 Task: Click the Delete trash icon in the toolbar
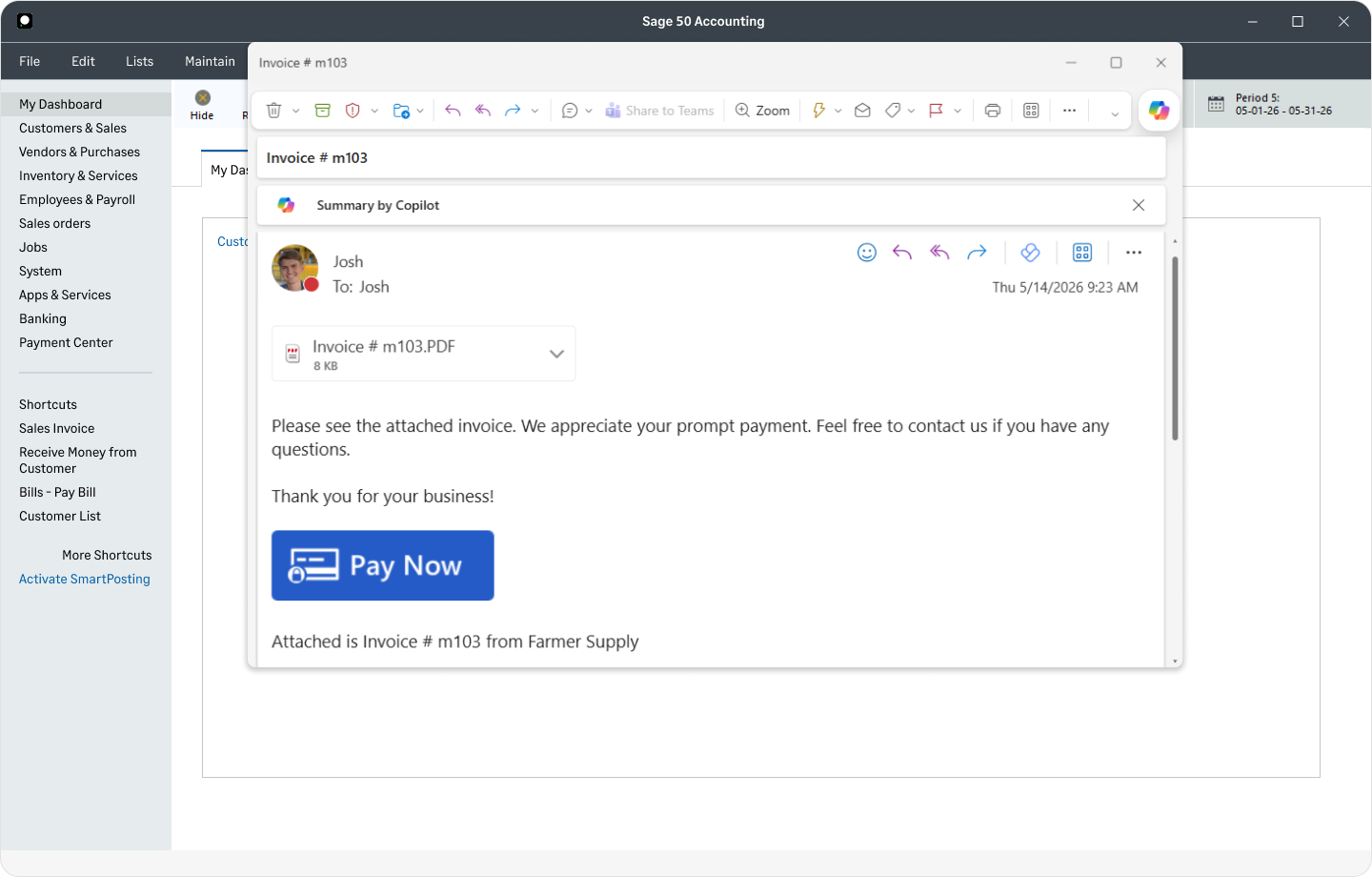click(273, 111)
